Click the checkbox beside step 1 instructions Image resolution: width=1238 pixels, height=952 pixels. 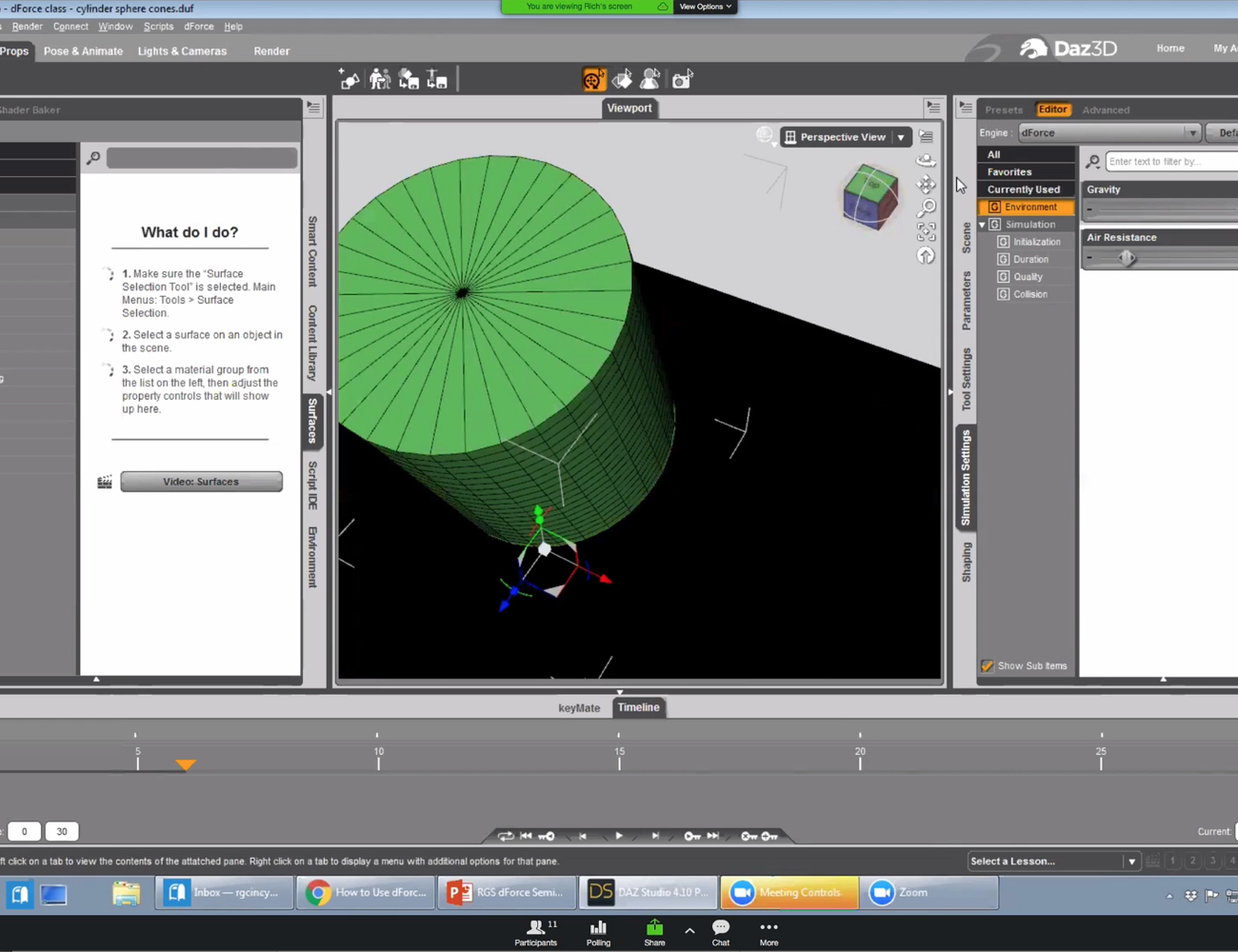tap(110, 273)
